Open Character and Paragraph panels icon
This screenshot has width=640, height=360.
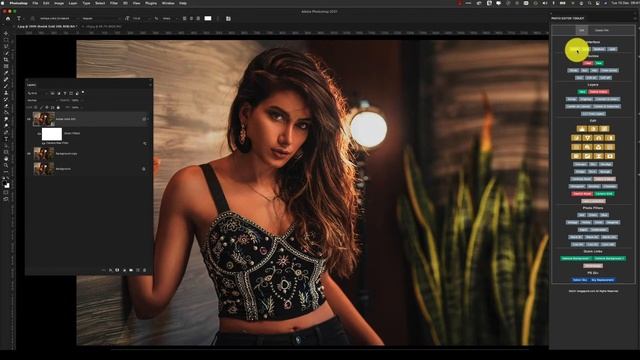coord(228,18)
